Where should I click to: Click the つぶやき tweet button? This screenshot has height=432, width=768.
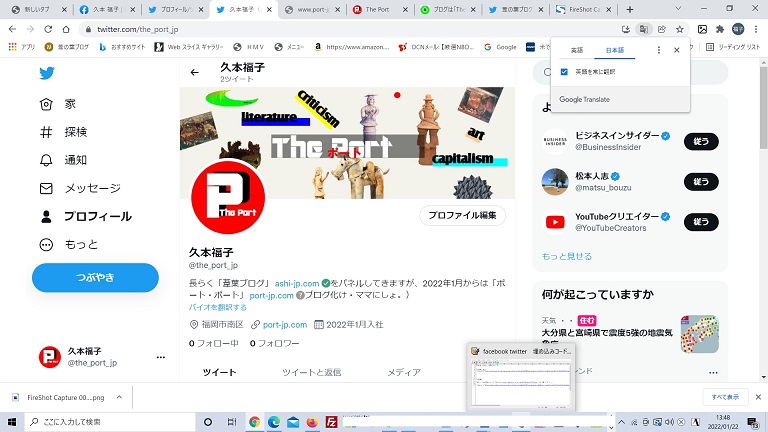[95, 277]
